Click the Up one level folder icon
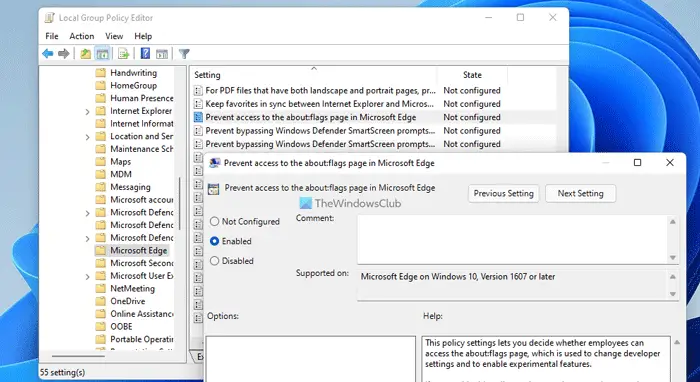This screenshot has width=700, height=382. (85, 54)
